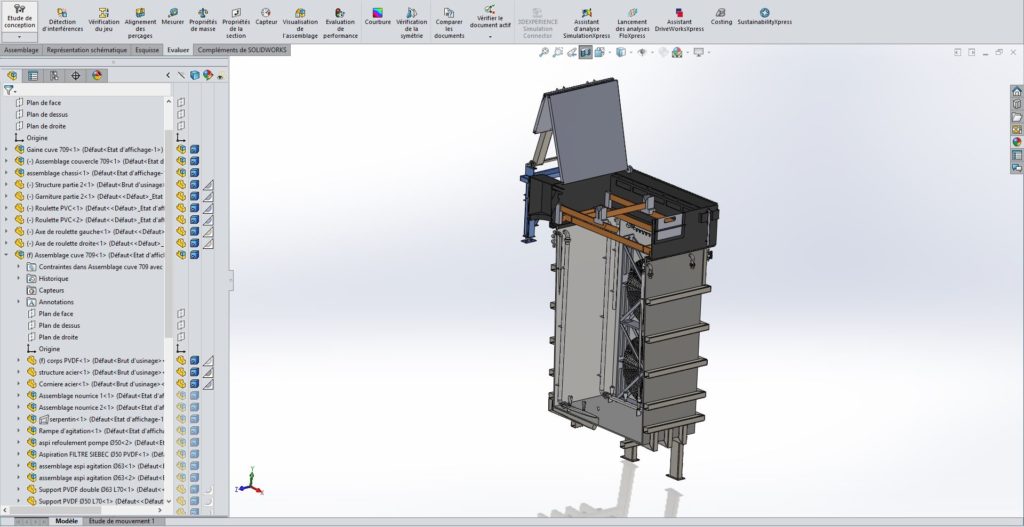Switch to the Esquisse ribbon tab
This screenshot has height=527, width=1024.
148,49
